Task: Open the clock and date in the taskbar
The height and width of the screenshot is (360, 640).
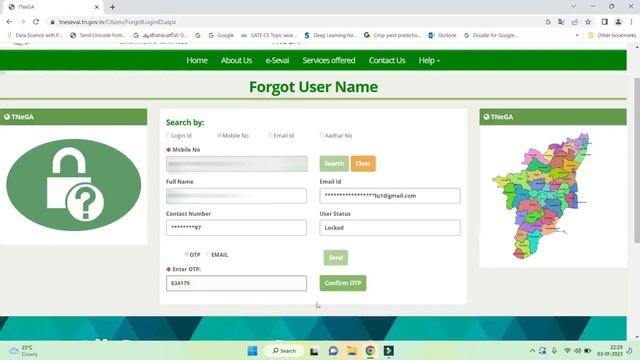Action: coord(610,351)
